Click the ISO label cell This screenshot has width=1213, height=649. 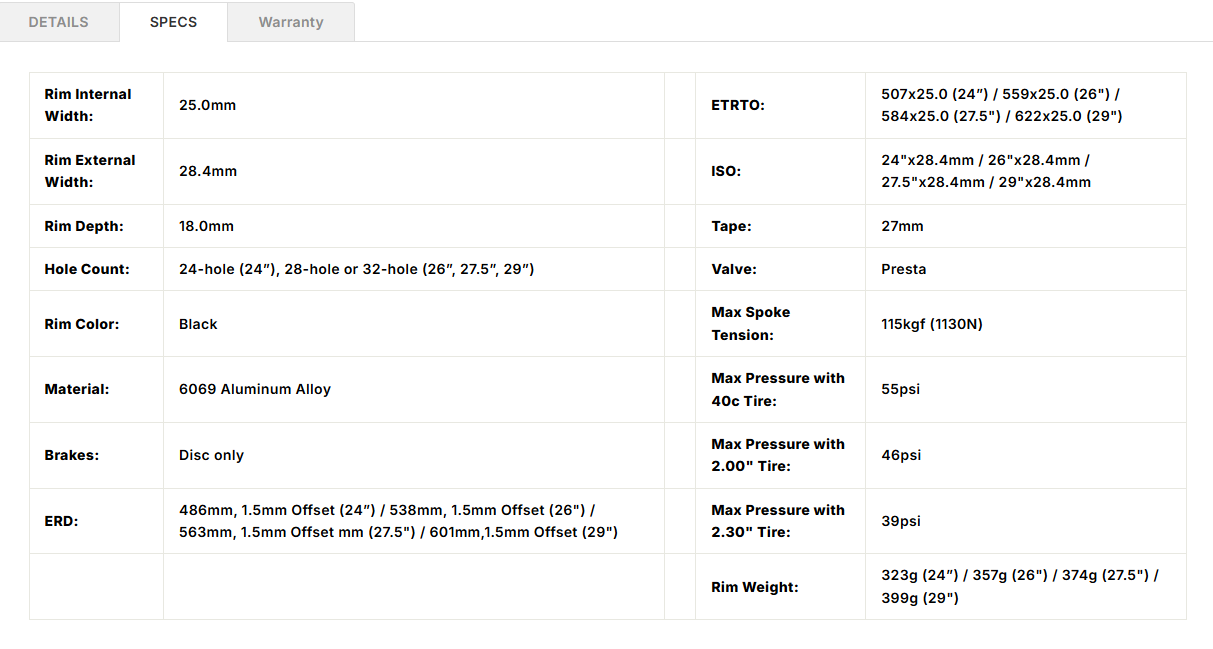point(726,171)
